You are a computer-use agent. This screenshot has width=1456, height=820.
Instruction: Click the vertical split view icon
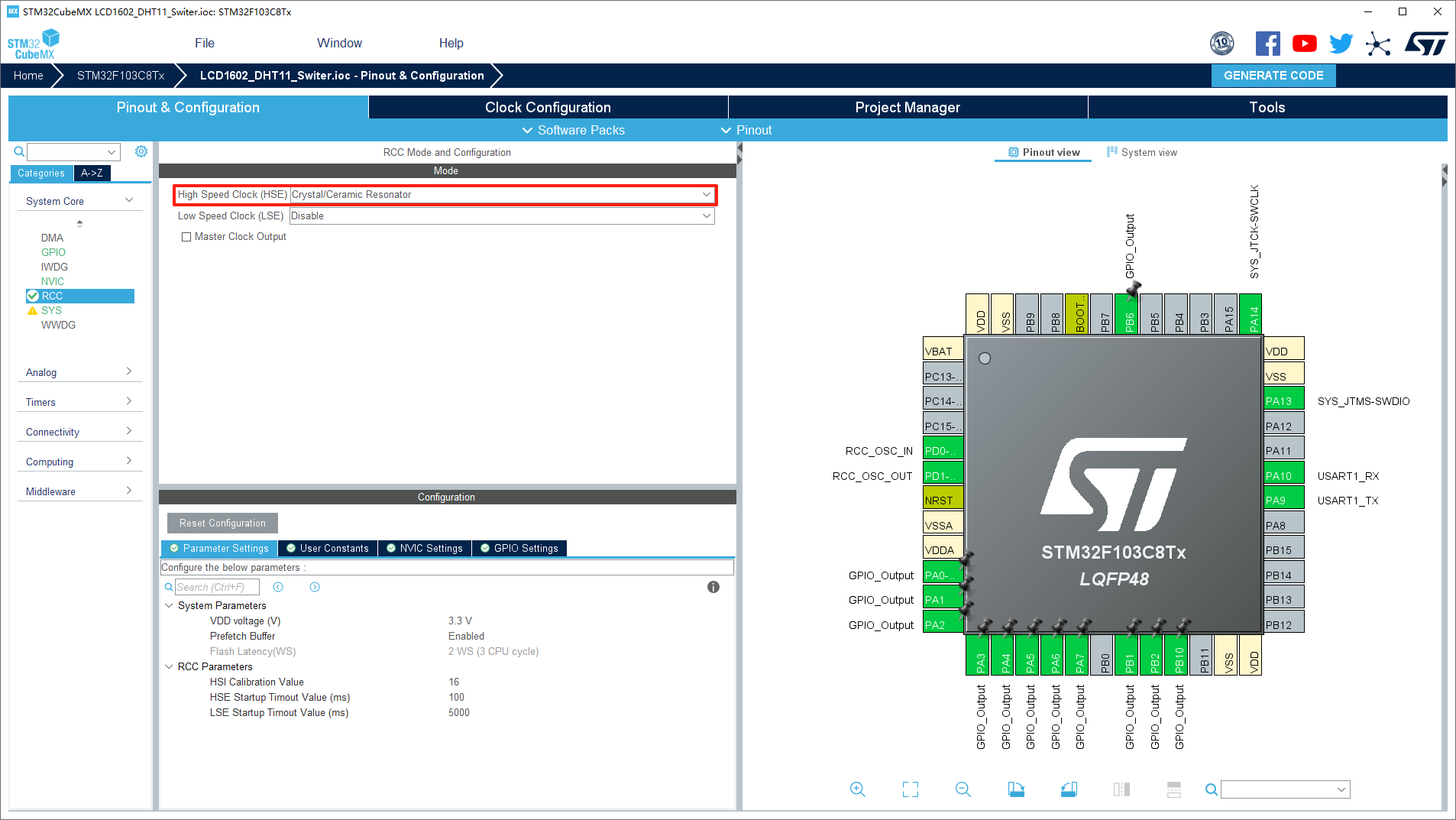point(1121,789)
